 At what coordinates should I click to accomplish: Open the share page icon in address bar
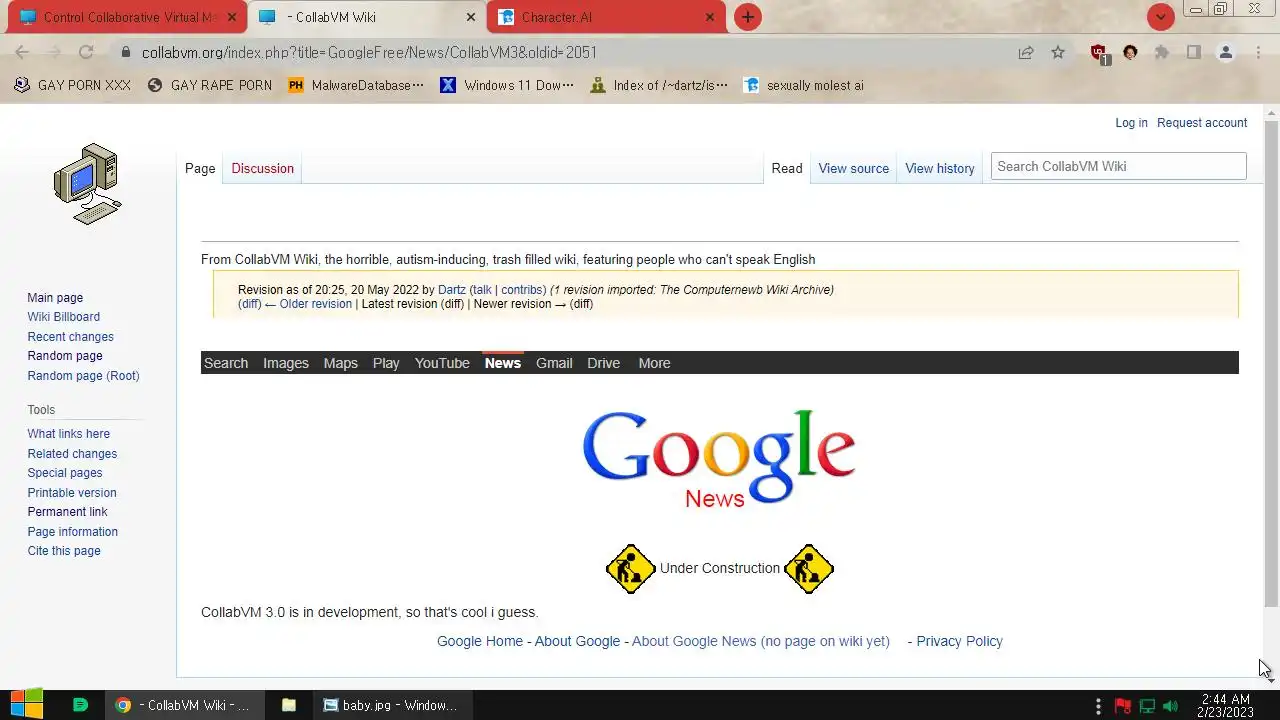(x=1026, y=52)
